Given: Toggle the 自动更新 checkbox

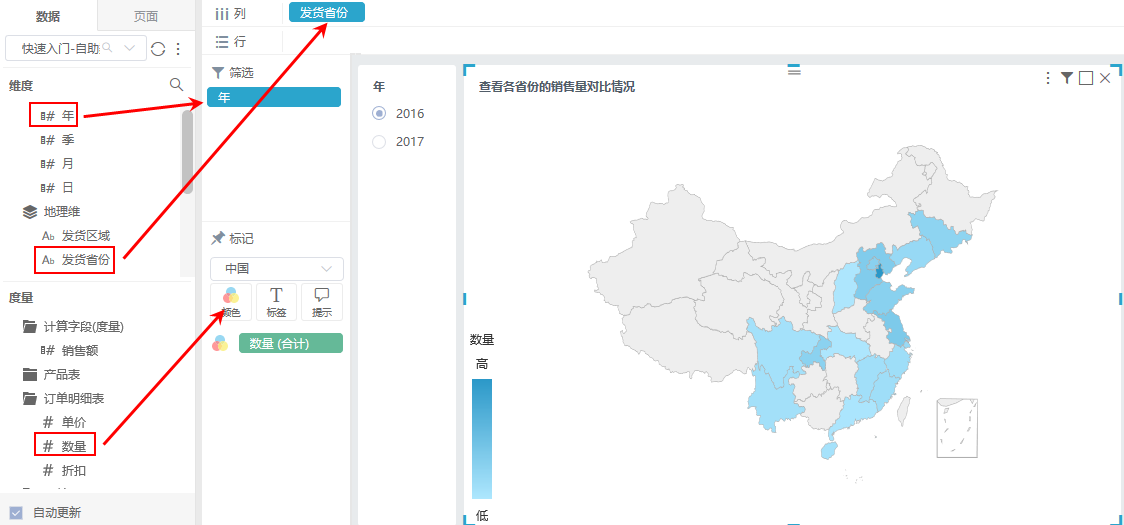Looking at the screenshot, I should coord(16,513).
